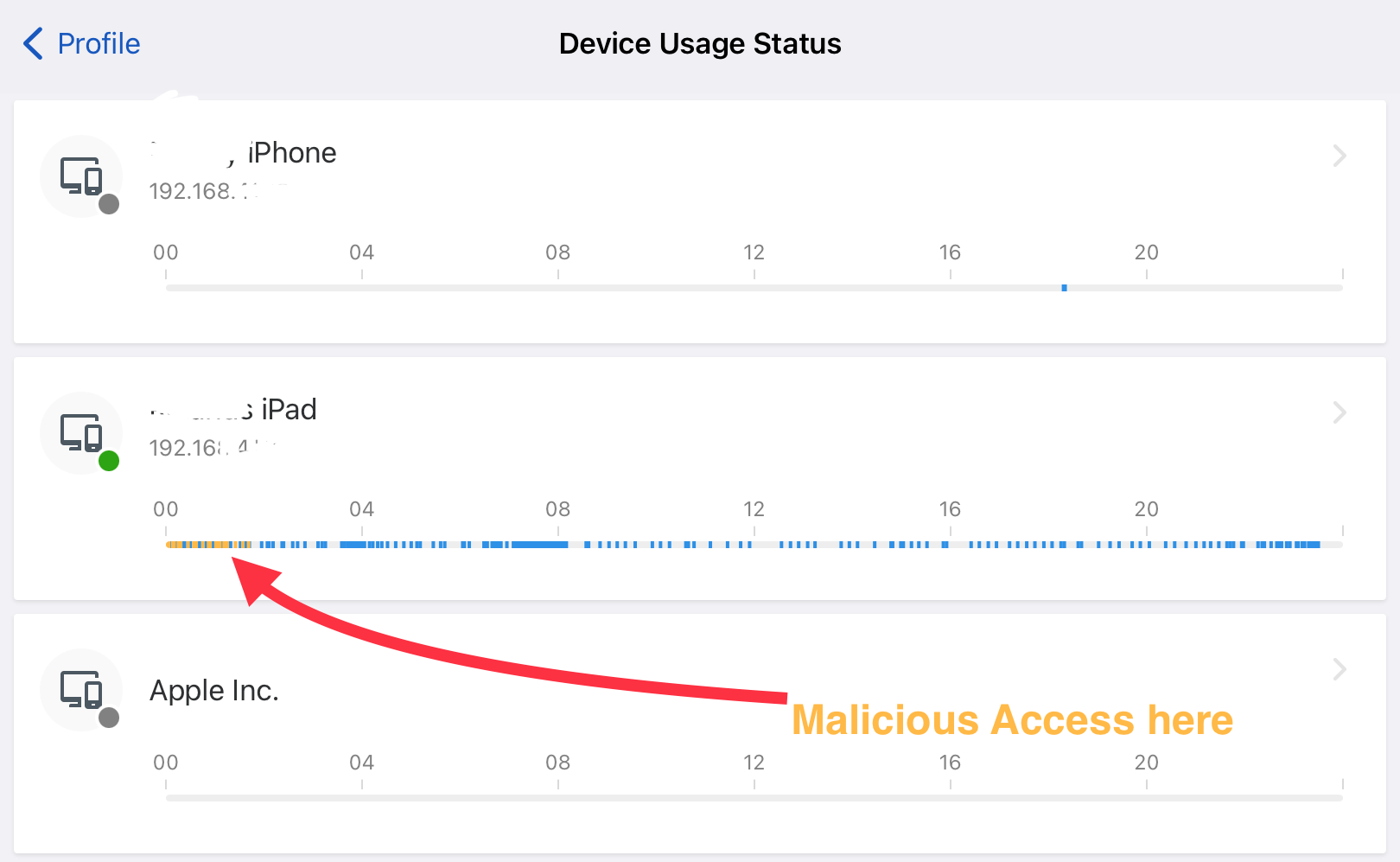This screenshot has height=862, width=1400.
Task: Select the iPhone device name
Action: coord(243,153)
